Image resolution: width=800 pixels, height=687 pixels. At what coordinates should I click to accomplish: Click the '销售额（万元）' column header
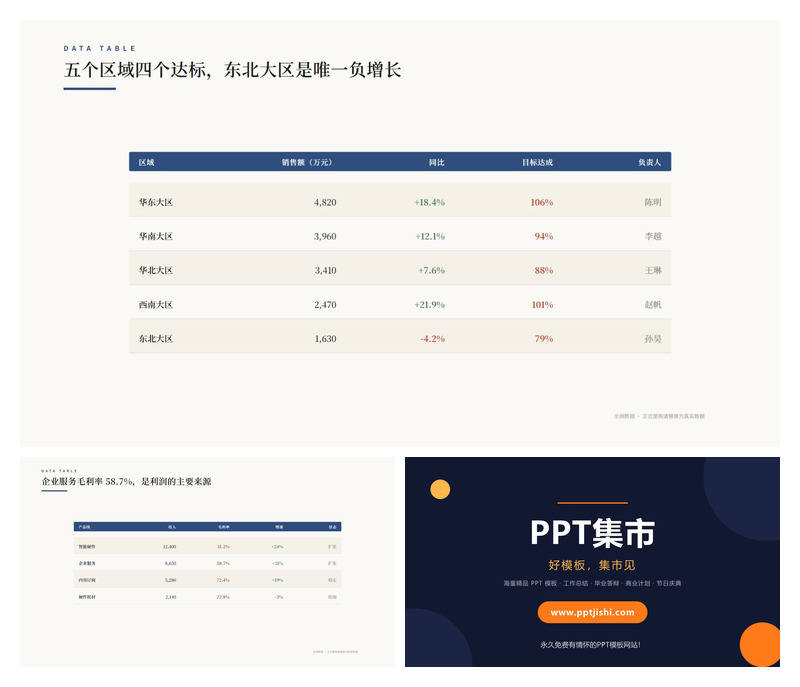pyautogui.click(x=307, y=162)
